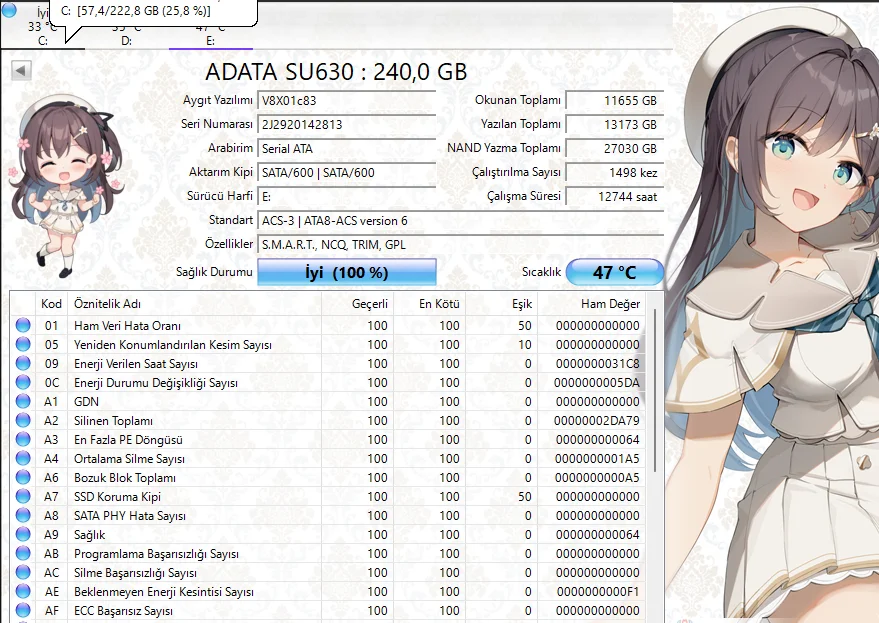Click the status icon for attribute A1 GDN

[x=23, y=402]
